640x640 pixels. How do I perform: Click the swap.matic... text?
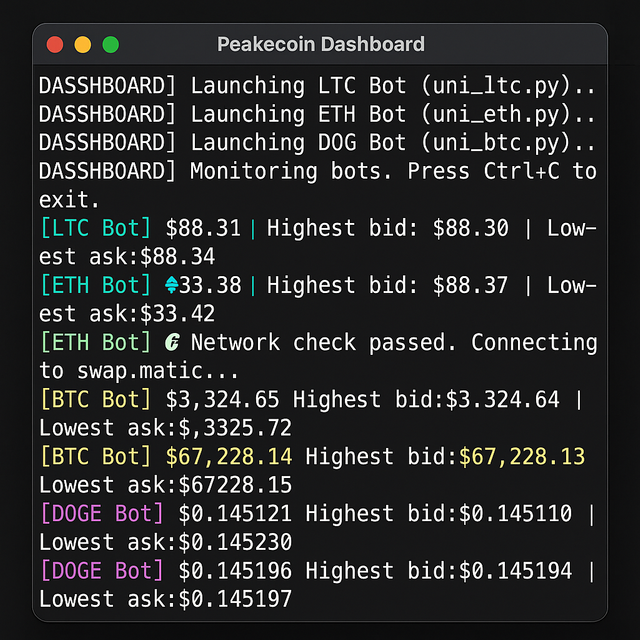(158, 371)
